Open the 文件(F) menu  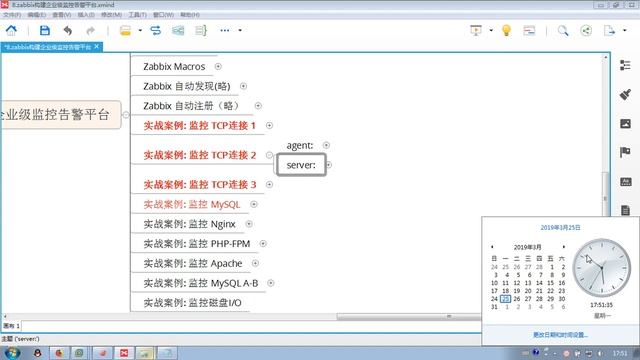pos(12,15)
